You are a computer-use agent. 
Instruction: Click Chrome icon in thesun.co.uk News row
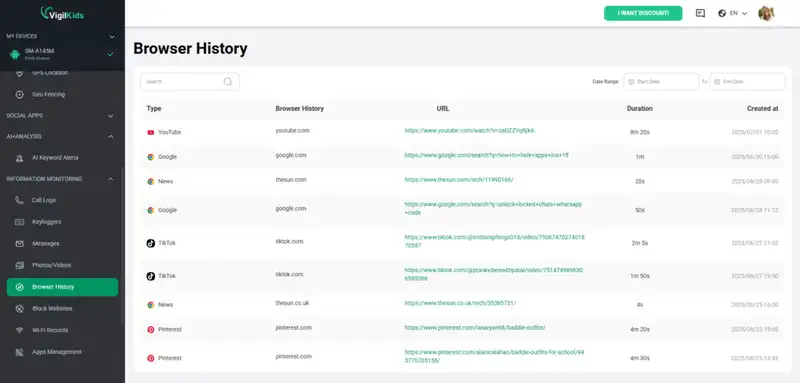tap(151, 304)
